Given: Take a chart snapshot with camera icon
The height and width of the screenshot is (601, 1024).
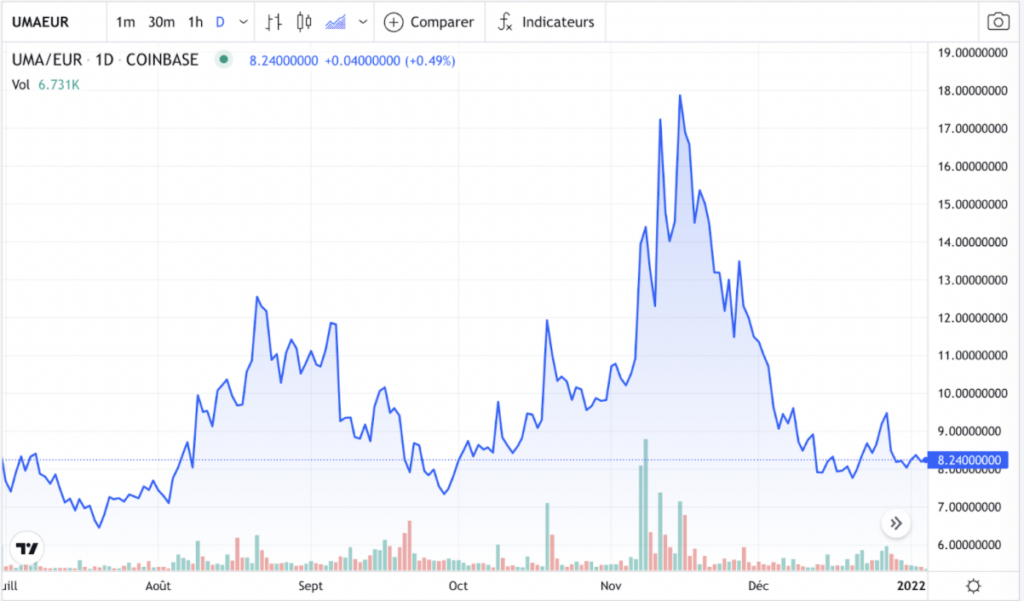Looking at the screenshot, I should (x=997, y=22).
